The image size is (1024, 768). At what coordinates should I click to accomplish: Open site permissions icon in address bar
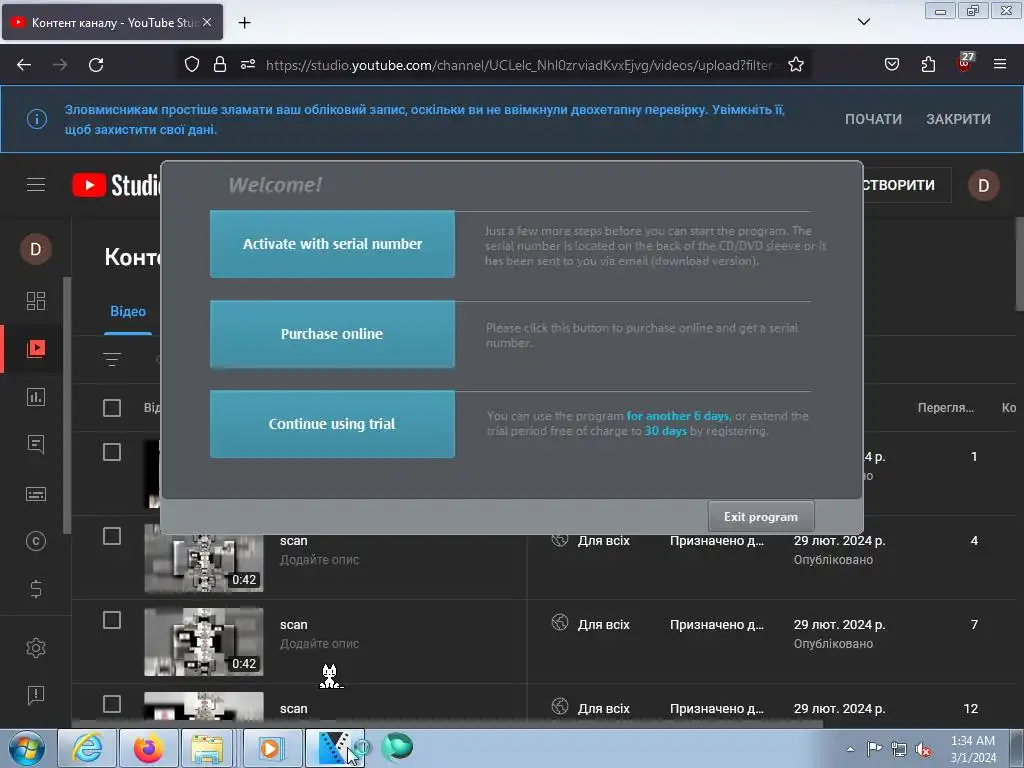[248, 65]
